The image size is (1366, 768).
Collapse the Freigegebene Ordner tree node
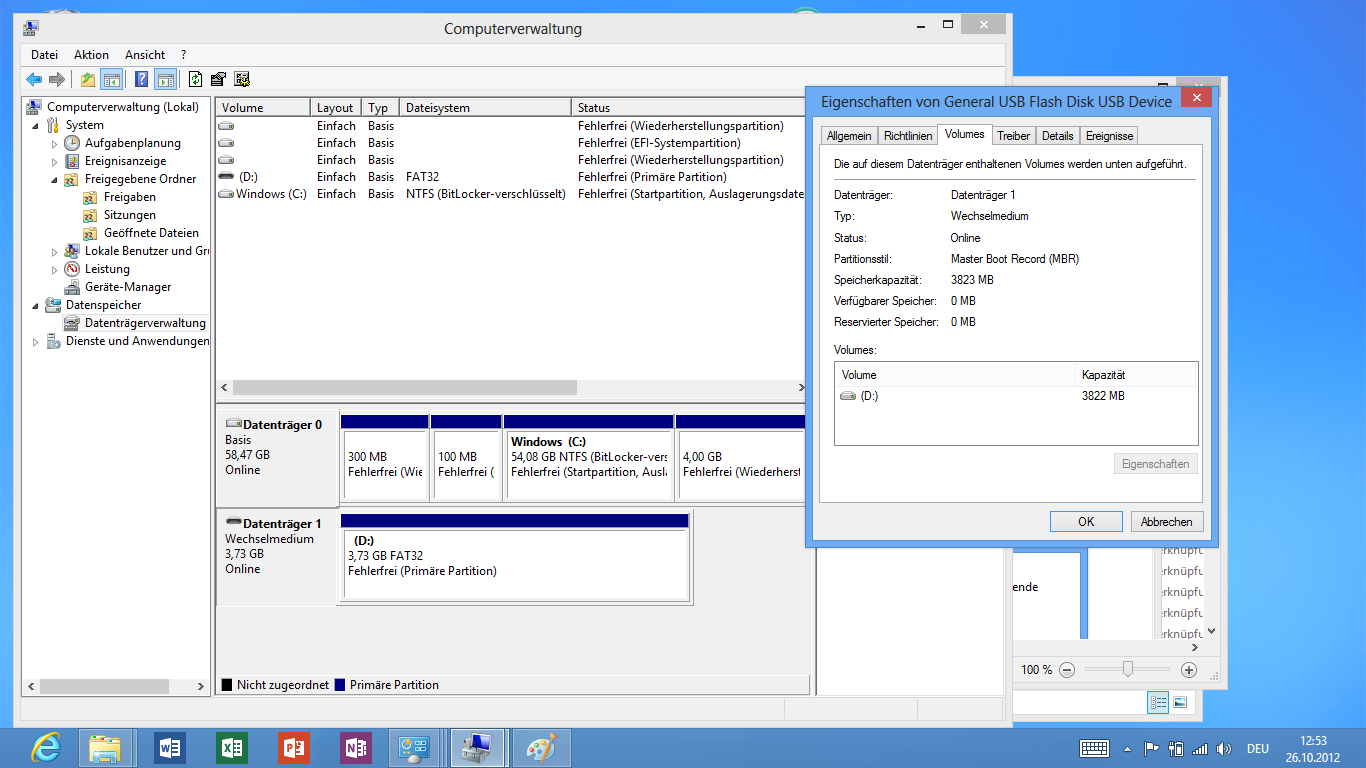[55, 179]
